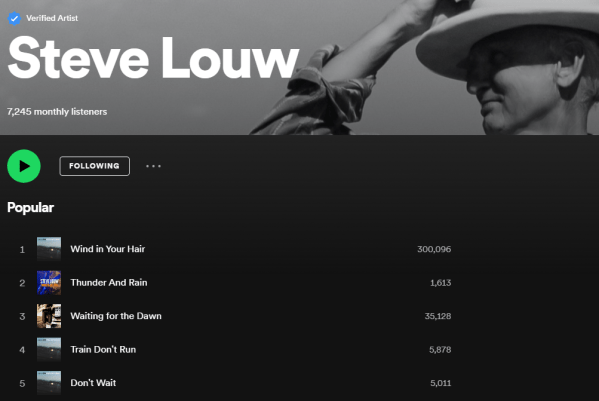
Task: Click the Popular section heading
Action: [31, 207]
